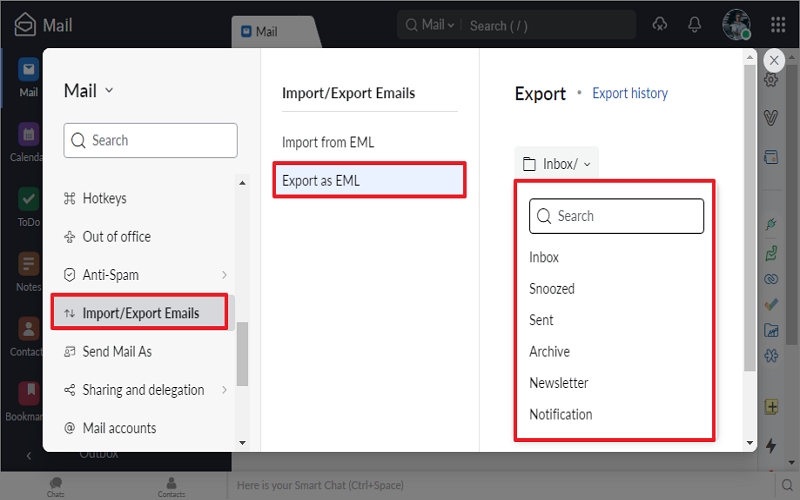The image size is (800, 500).
Task: Collapse the left app sidebar
Action: click(29, 456)
